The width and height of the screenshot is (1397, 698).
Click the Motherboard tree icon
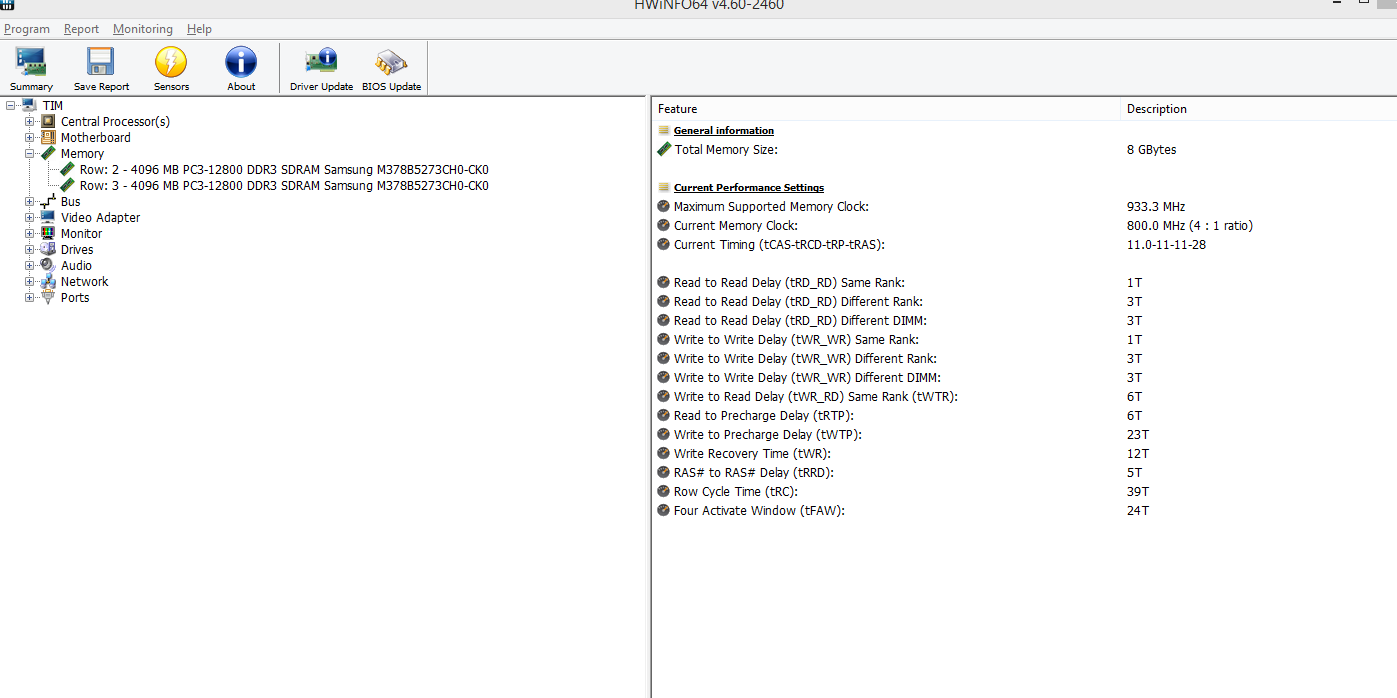(x=48, y=137)
